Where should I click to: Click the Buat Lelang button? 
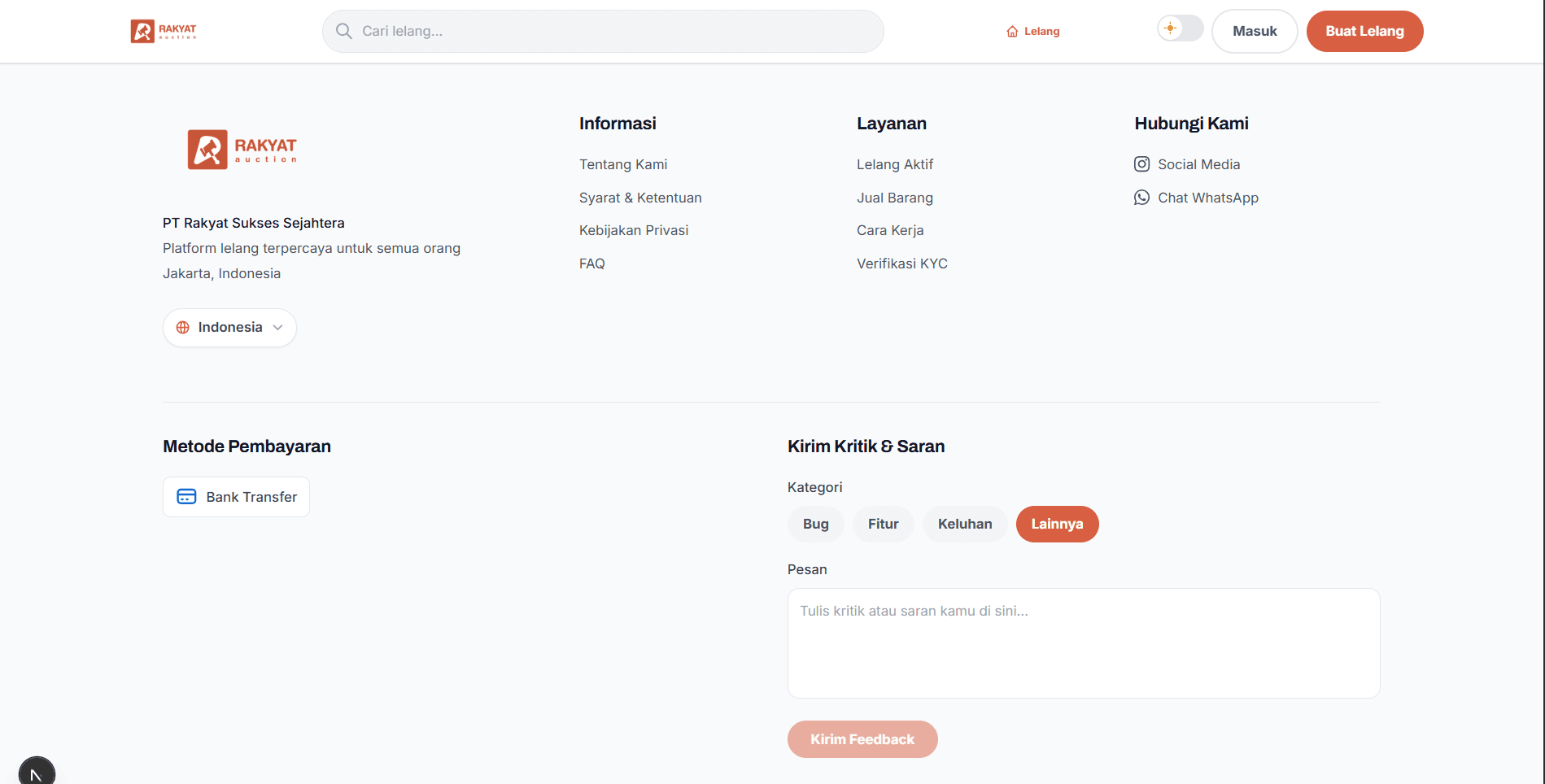pos(1364,32)
